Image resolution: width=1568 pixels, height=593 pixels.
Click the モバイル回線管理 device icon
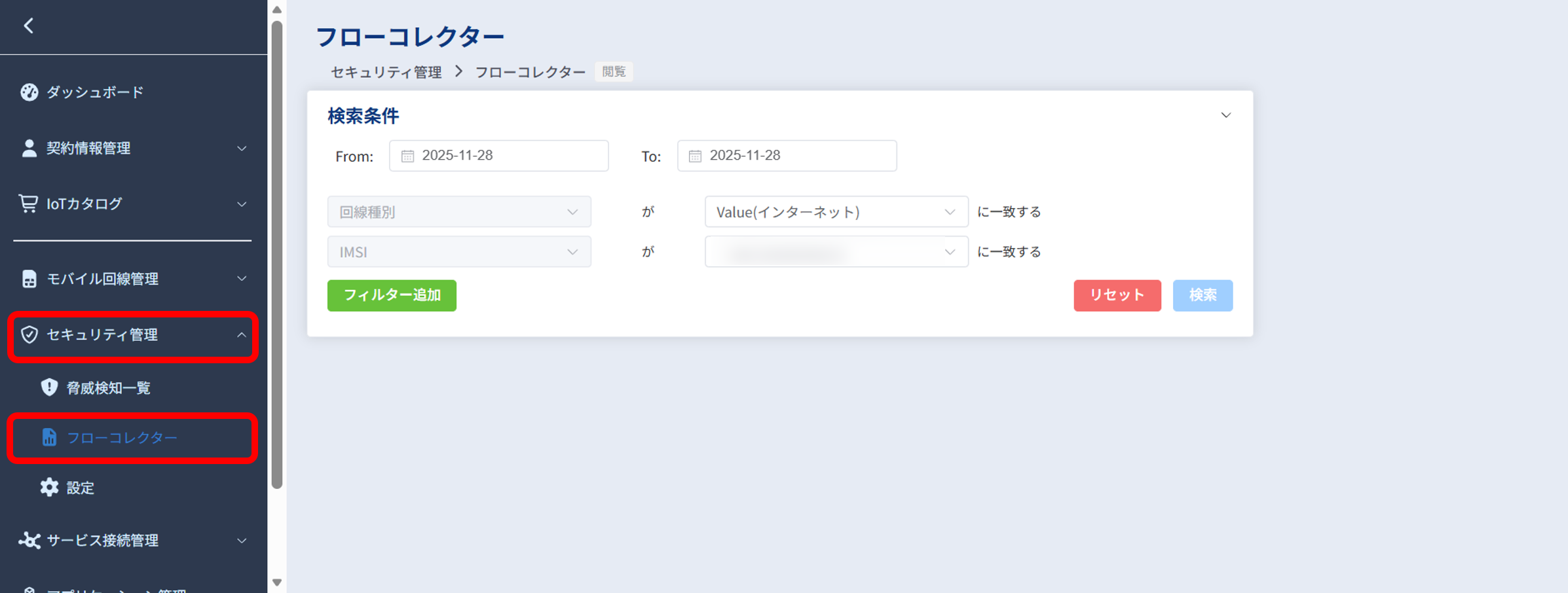(x=29, y=279)
